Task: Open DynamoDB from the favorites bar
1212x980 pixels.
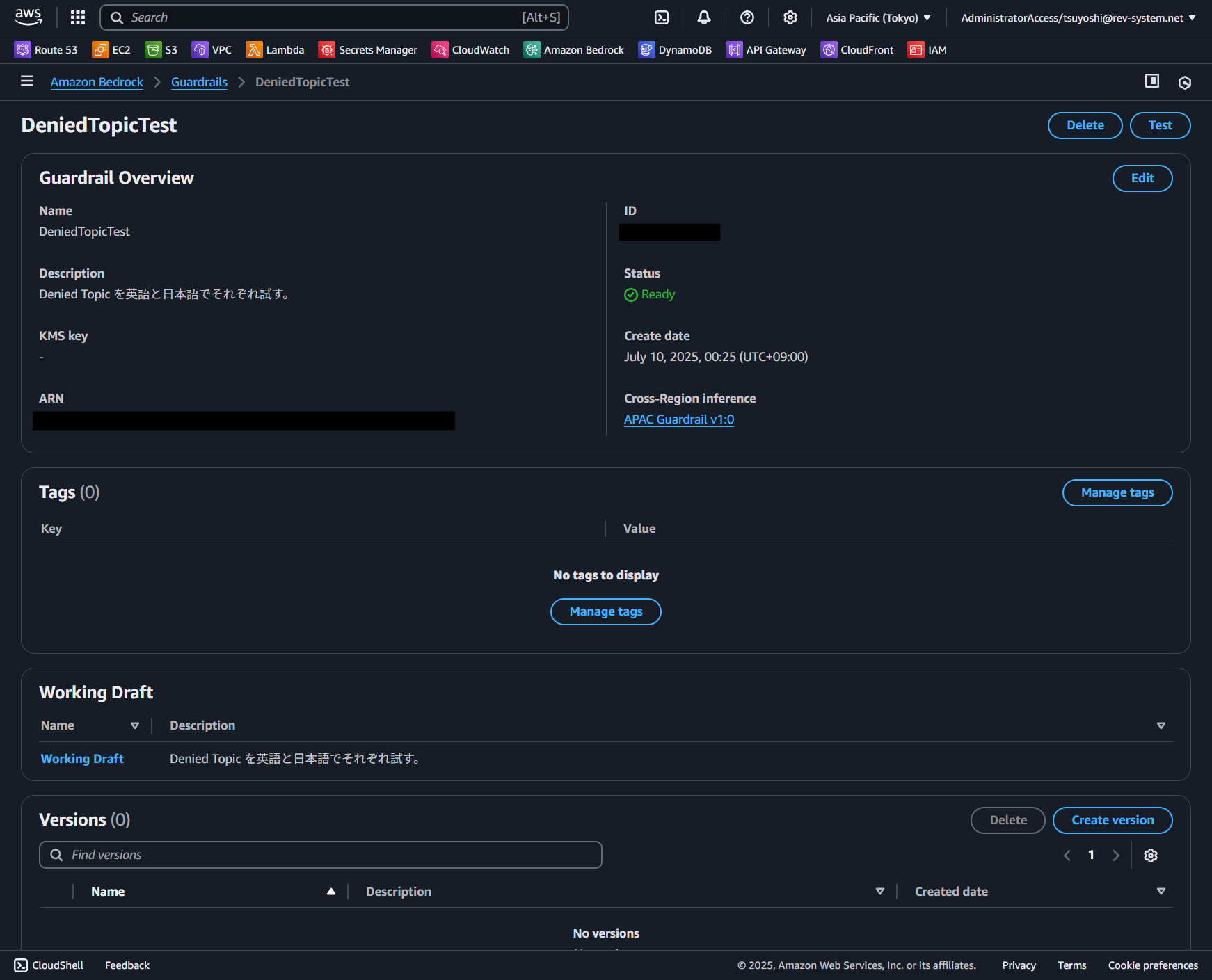Action: (x=674, y=49)
